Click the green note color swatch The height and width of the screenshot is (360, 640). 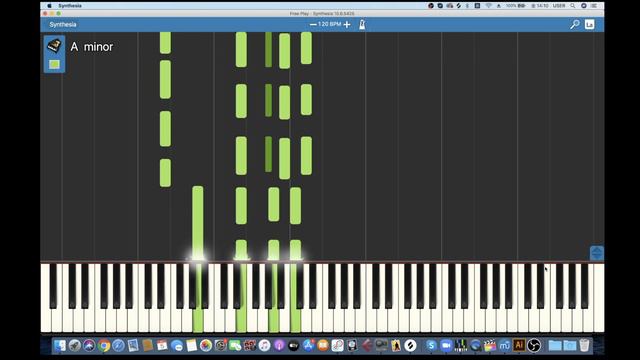[54, 64]
